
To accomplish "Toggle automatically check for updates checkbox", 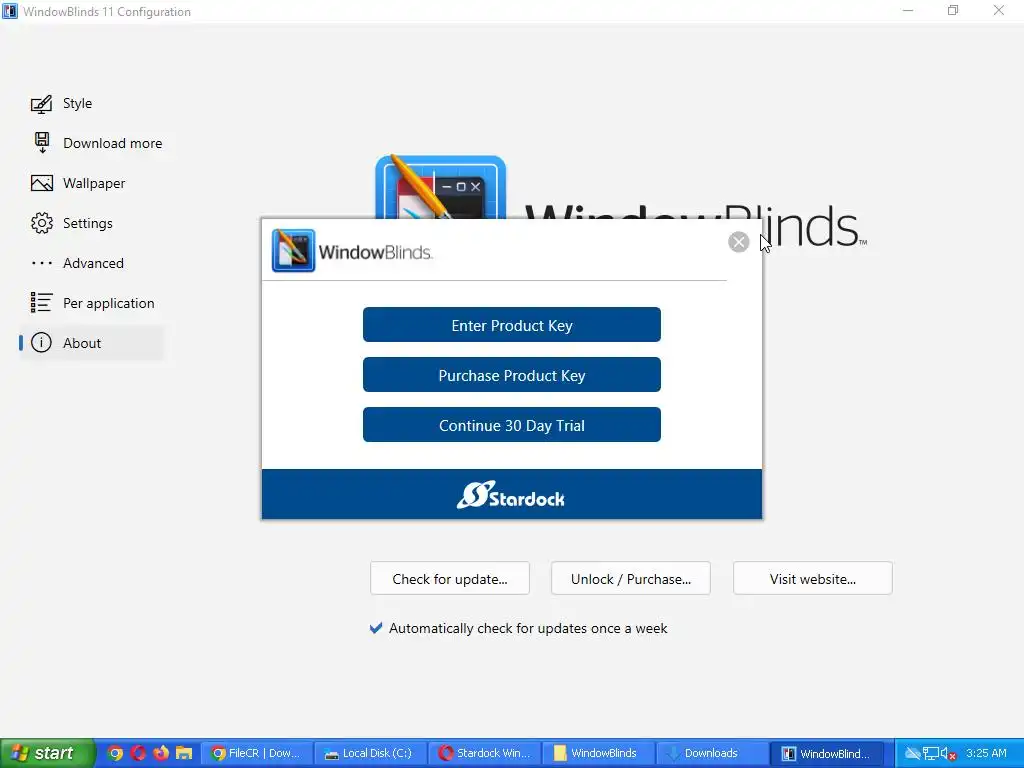I will pos(376,628).
